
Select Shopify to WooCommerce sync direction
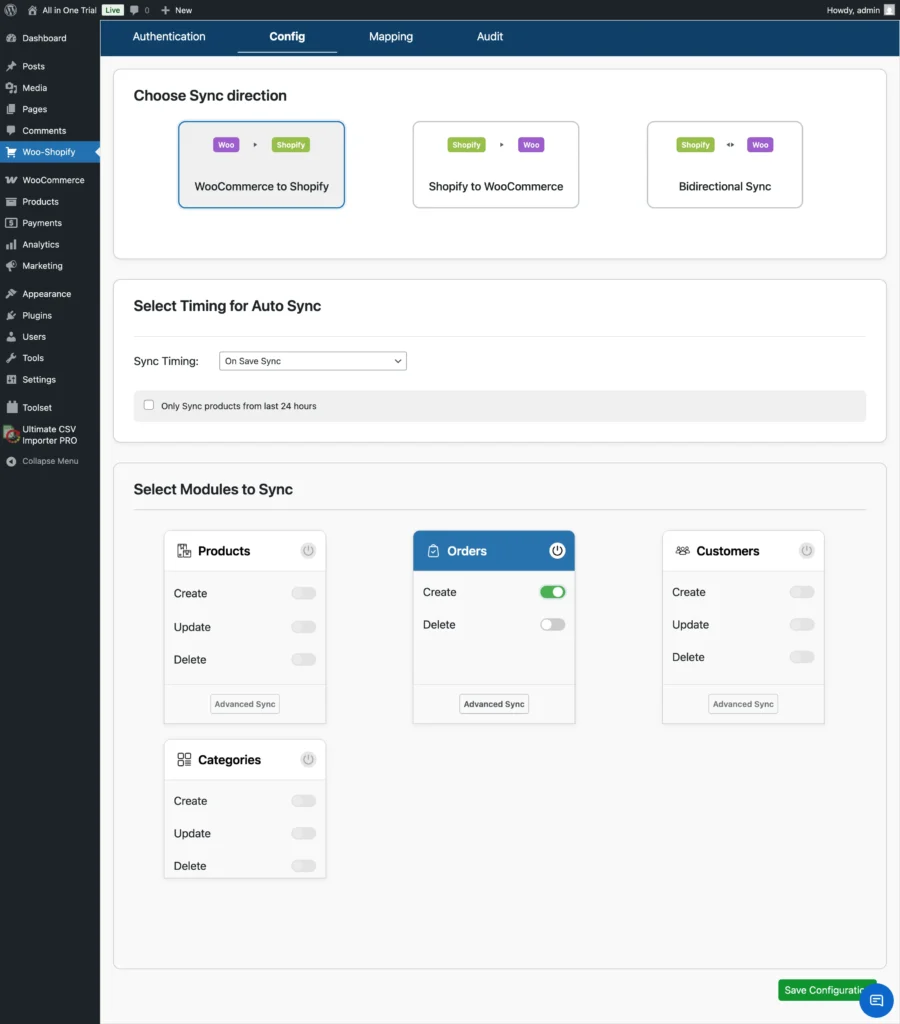495,164
